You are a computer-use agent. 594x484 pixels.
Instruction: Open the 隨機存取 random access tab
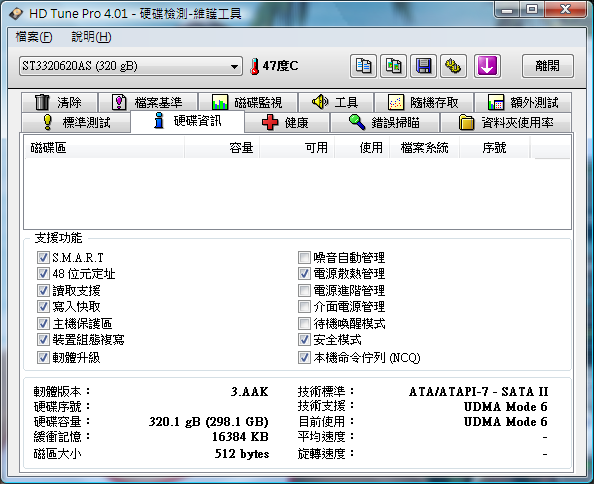coord(424,102)
